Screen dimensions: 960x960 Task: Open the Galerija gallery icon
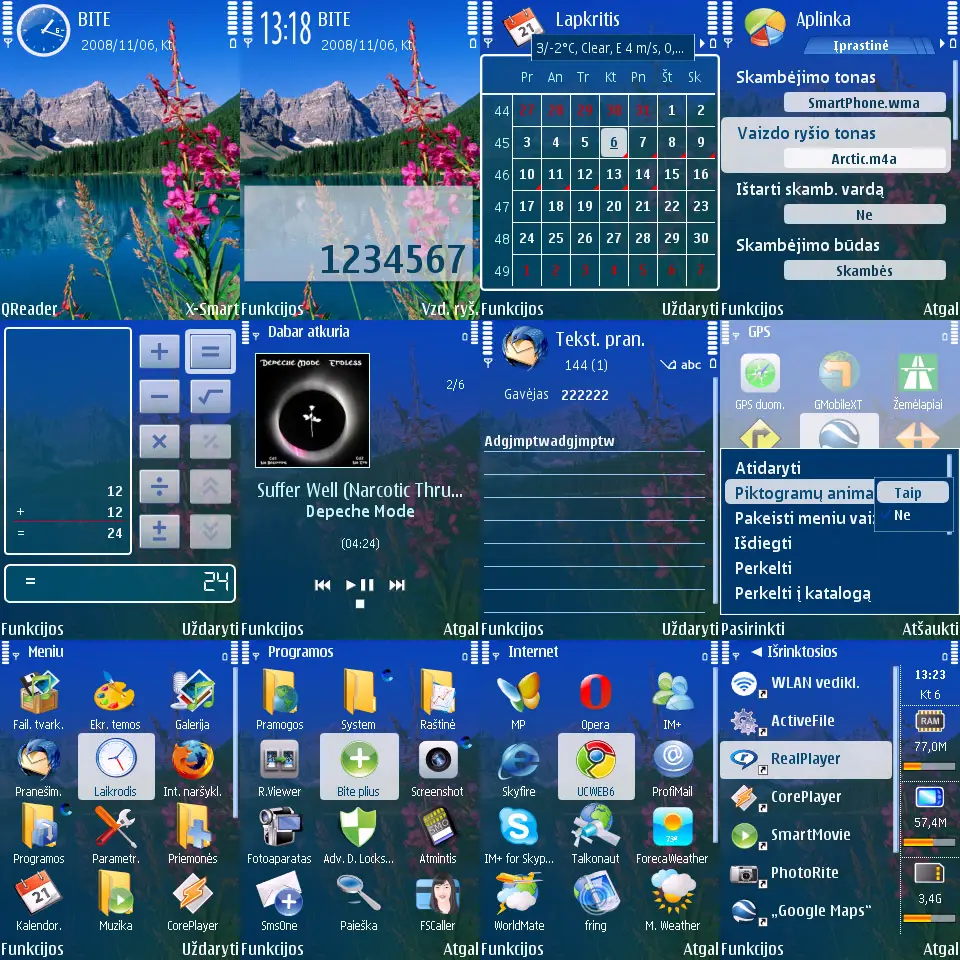192,700
